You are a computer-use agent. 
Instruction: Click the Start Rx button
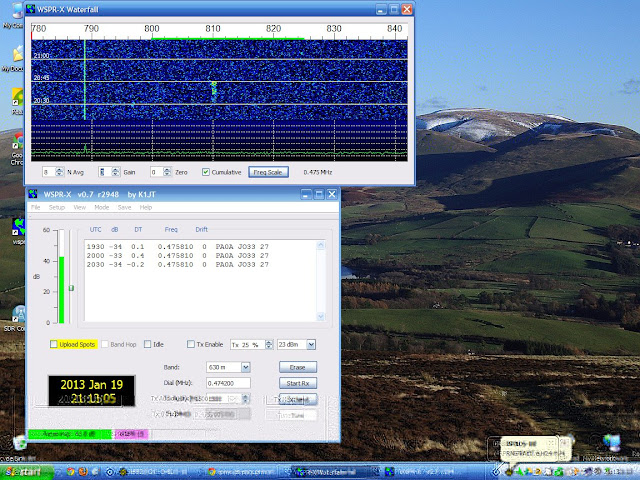click(297, 383)
